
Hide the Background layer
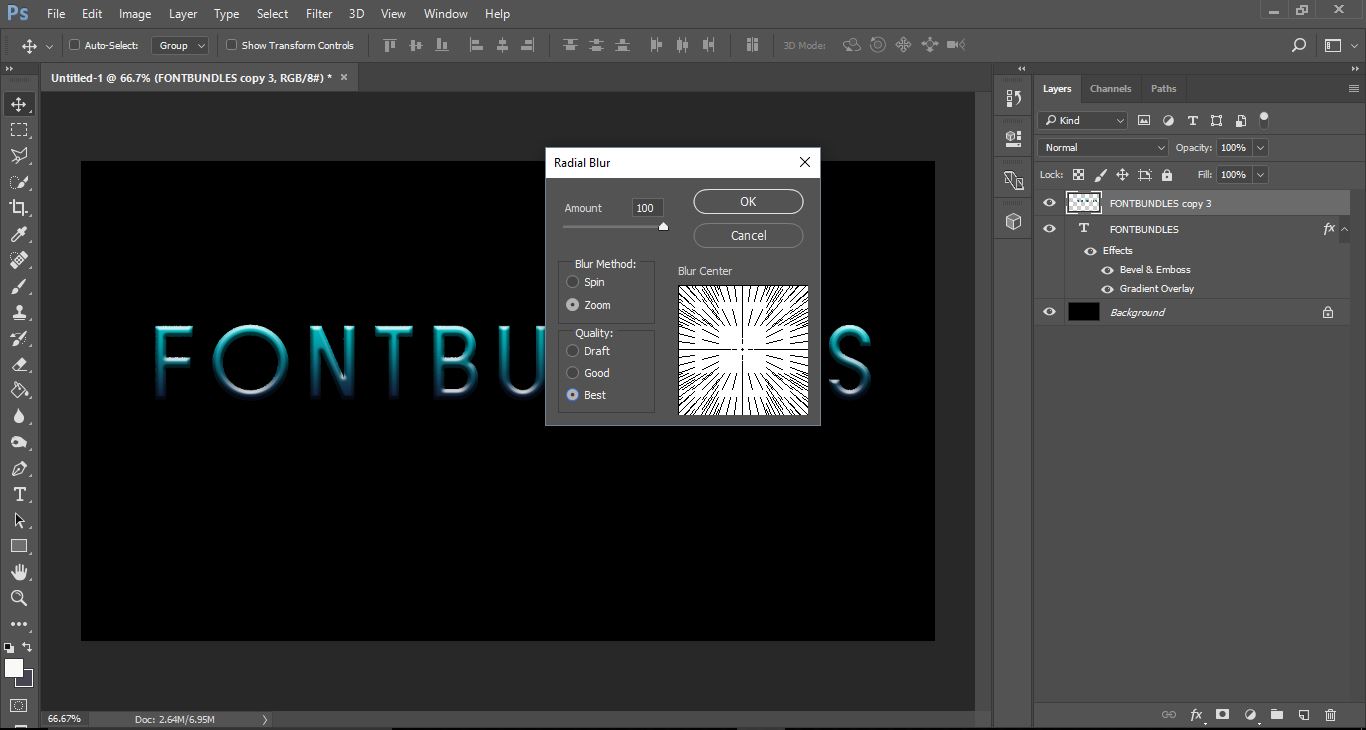tap(1049, 312)
